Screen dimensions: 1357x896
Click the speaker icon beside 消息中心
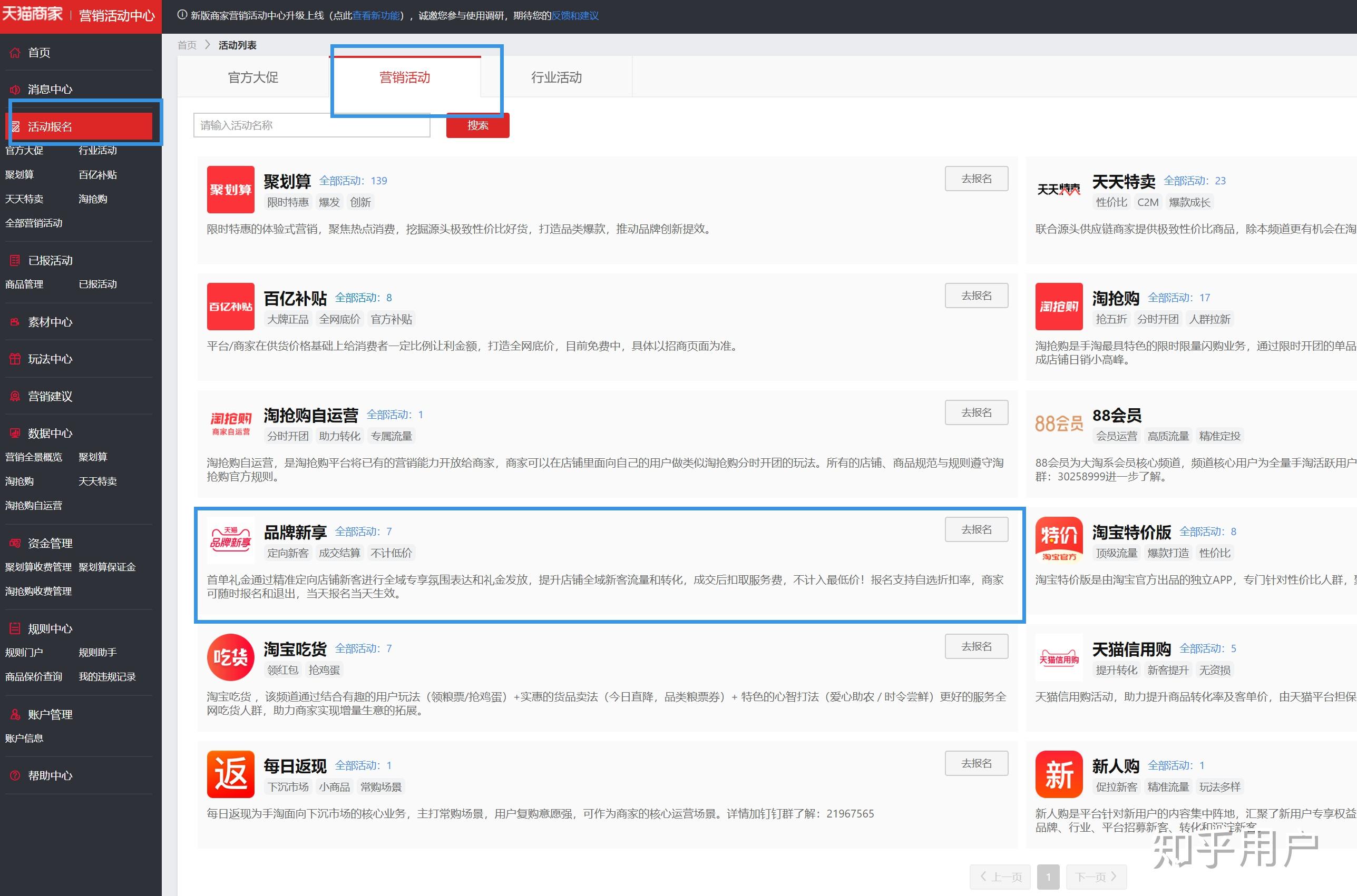(15, 90)
